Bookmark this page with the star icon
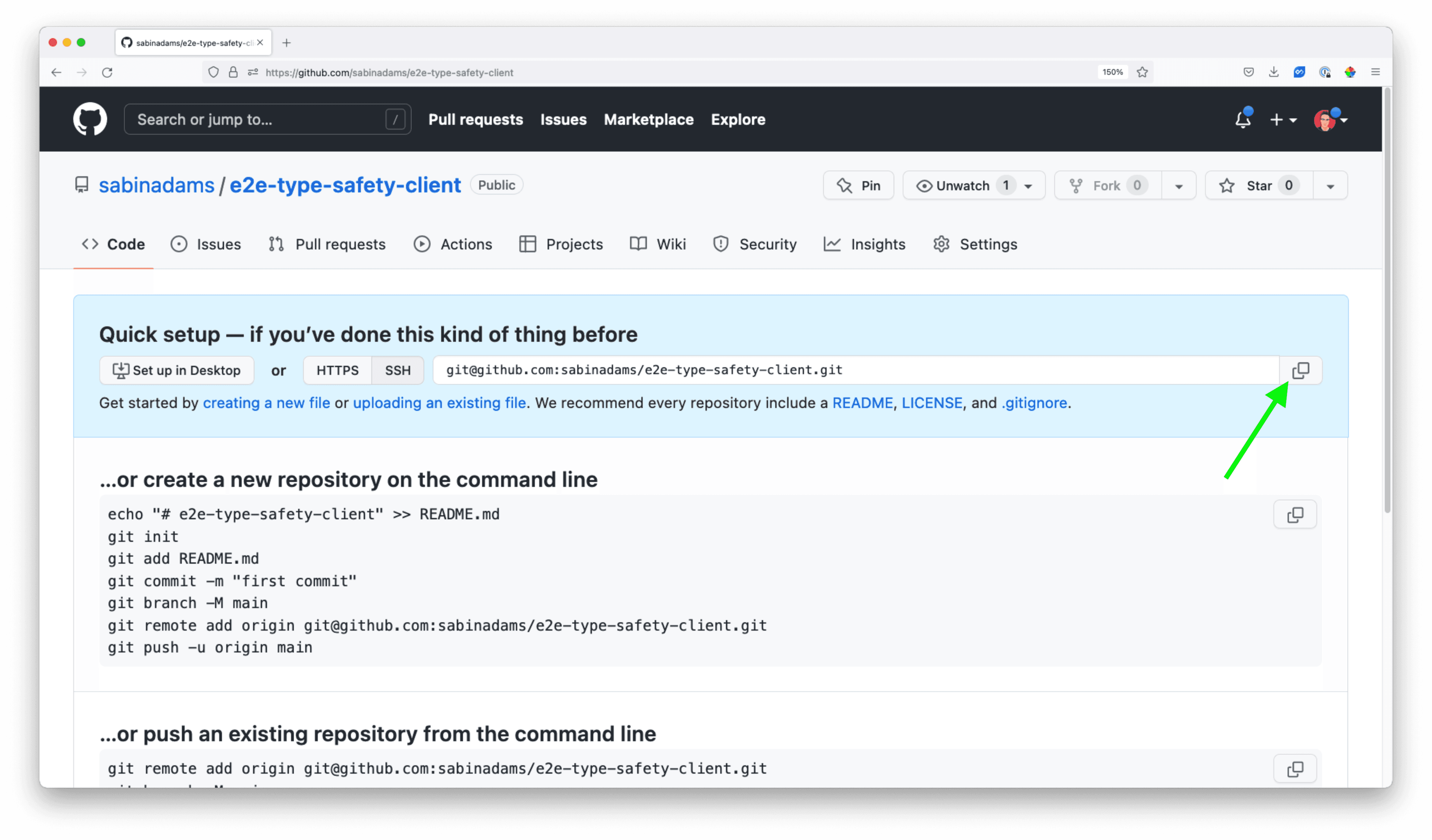Viewport: 1432px width, 840px height. pyautogui.click(x=1142, y=72)
